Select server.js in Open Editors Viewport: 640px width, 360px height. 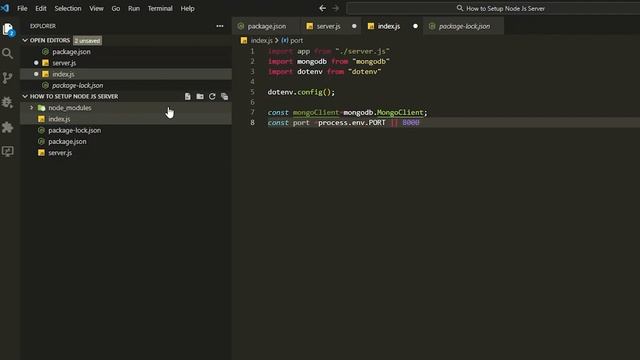127,63
